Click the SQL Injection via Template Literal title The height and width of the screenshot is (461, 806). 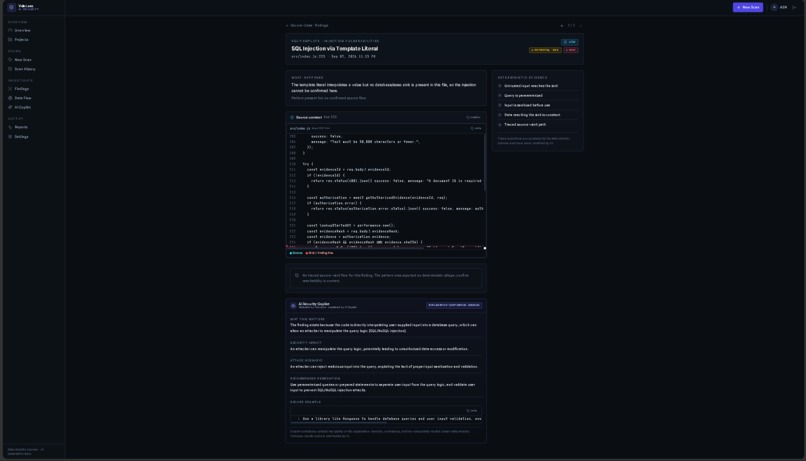(x=335, y=48)
